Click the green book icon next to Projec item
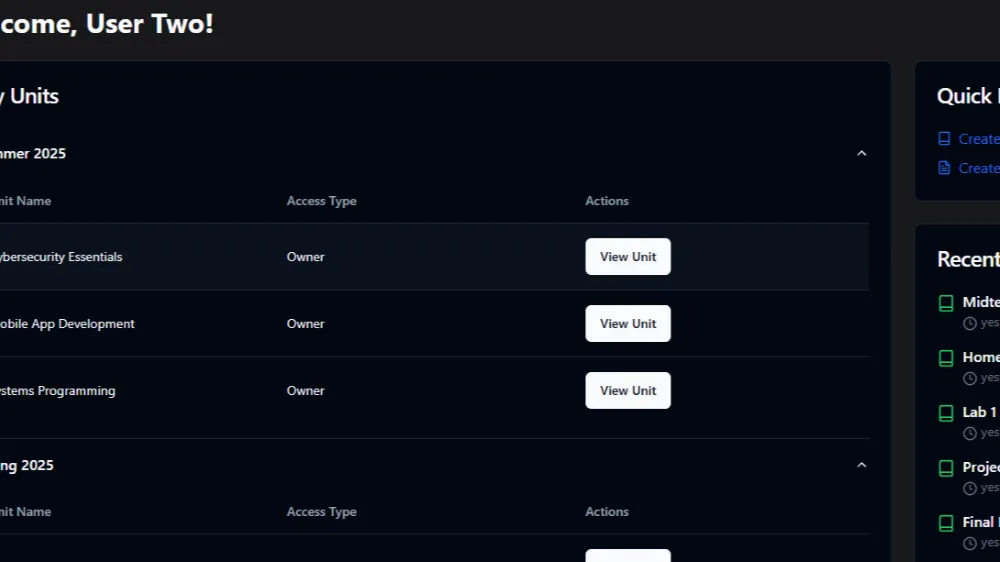Screen dimensions: 1000x562 [x=946, y=468]
